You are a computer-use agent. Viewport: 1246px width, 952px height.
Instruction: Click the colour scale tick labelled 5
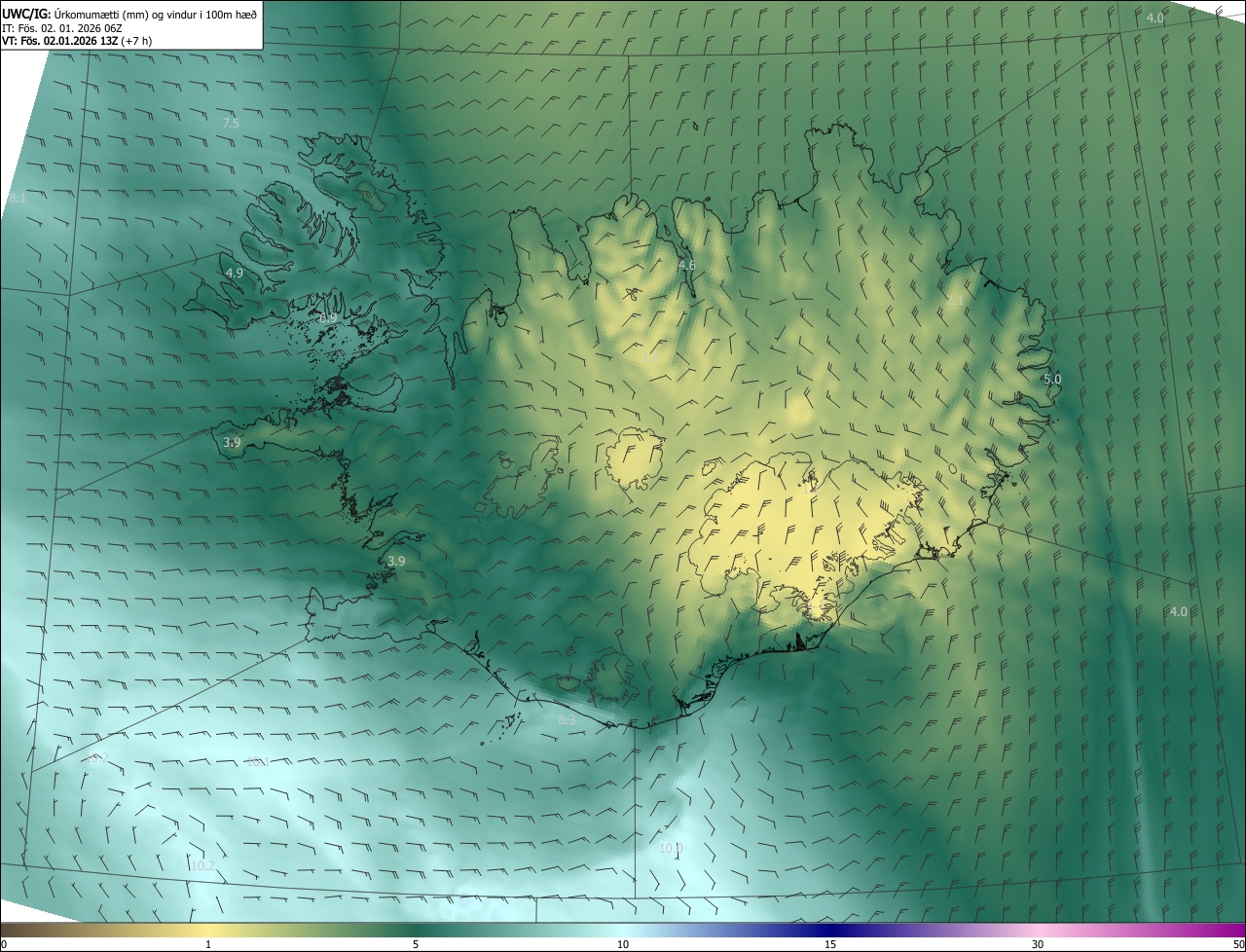click(416, 944)
